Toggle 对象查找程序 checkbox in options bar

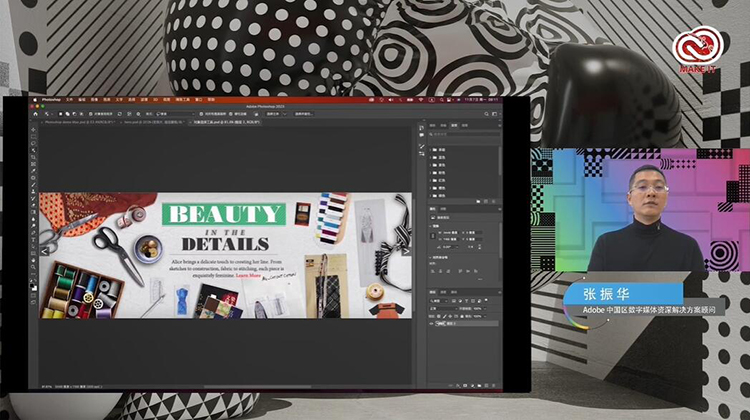pos(90,114)
